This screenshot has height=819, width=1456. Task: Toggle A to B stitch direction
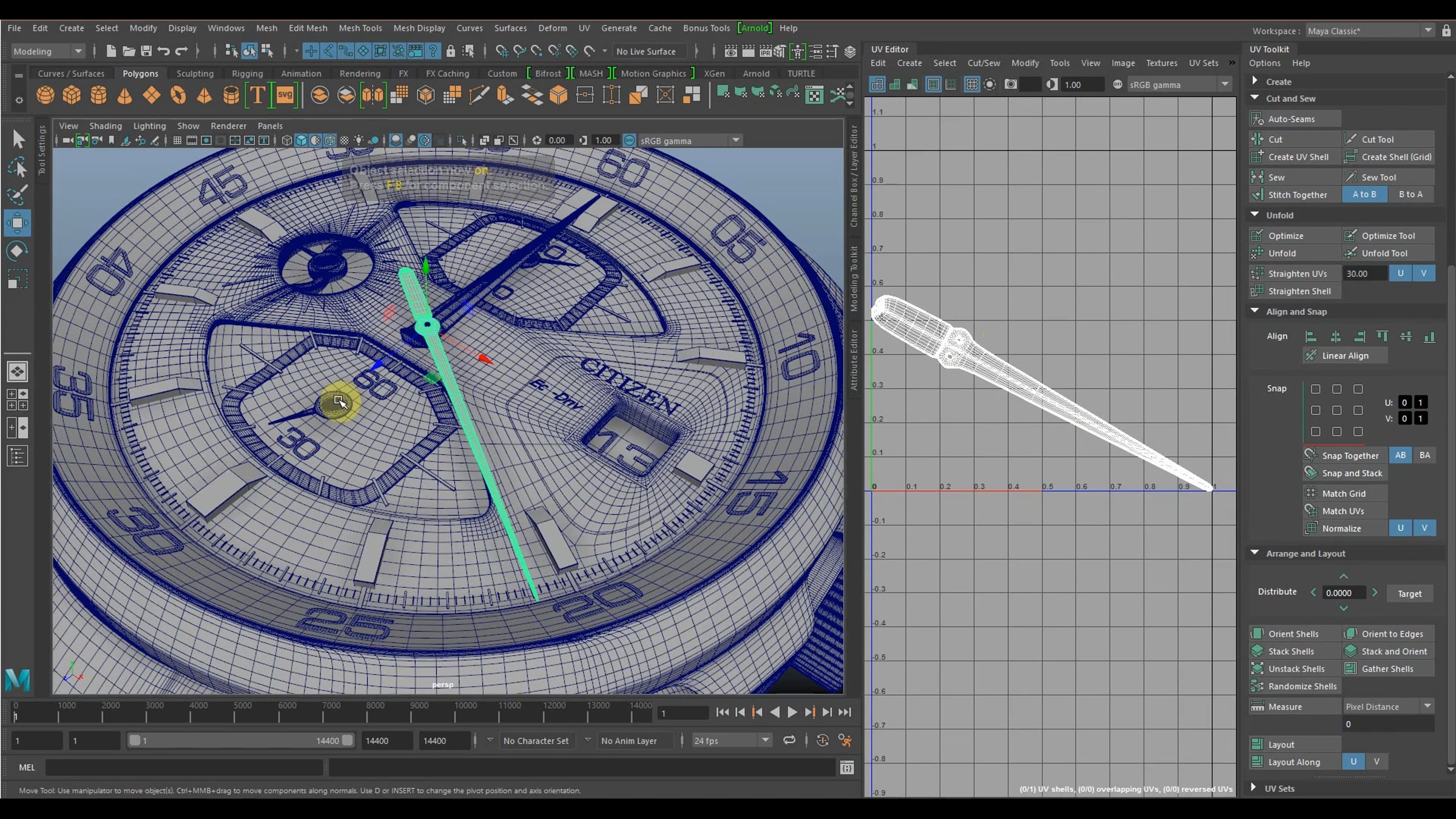[1364, 194]
